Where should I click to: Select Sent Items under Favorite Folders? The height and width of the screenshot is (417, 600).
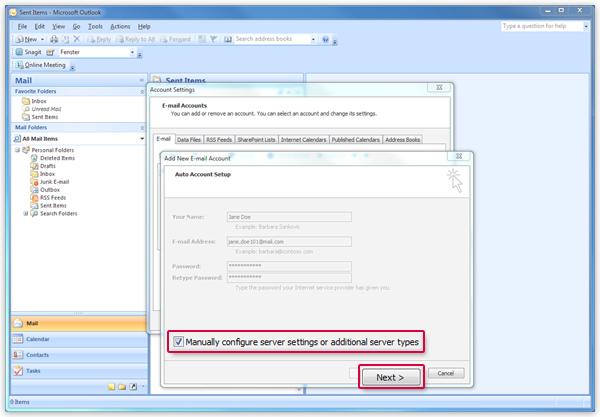point(40,117)
